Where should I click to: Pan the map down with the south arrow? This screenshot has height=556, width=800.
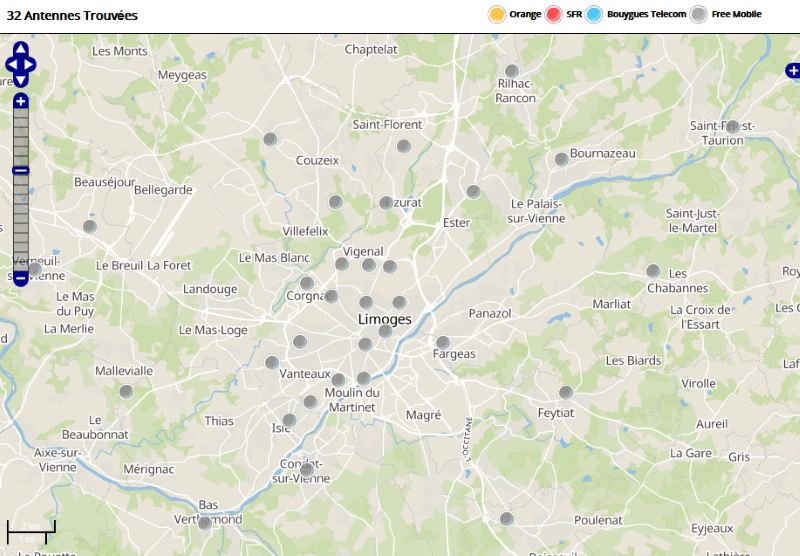(20, 81)
